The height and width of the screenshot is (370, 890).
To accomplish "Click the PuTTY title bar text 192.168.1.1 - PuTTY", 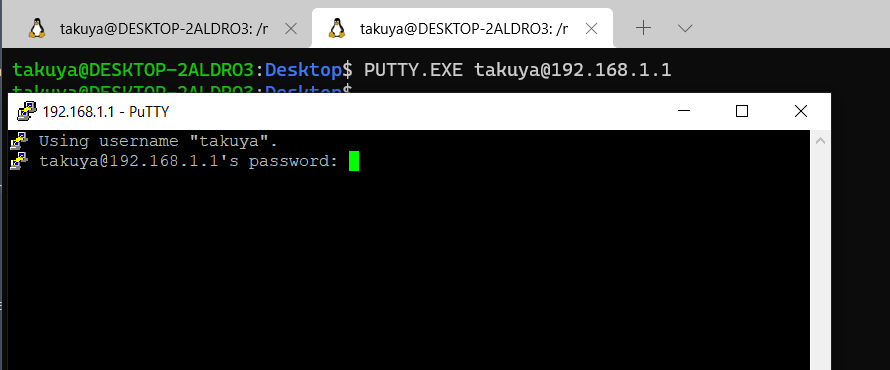I will point(106,112).
